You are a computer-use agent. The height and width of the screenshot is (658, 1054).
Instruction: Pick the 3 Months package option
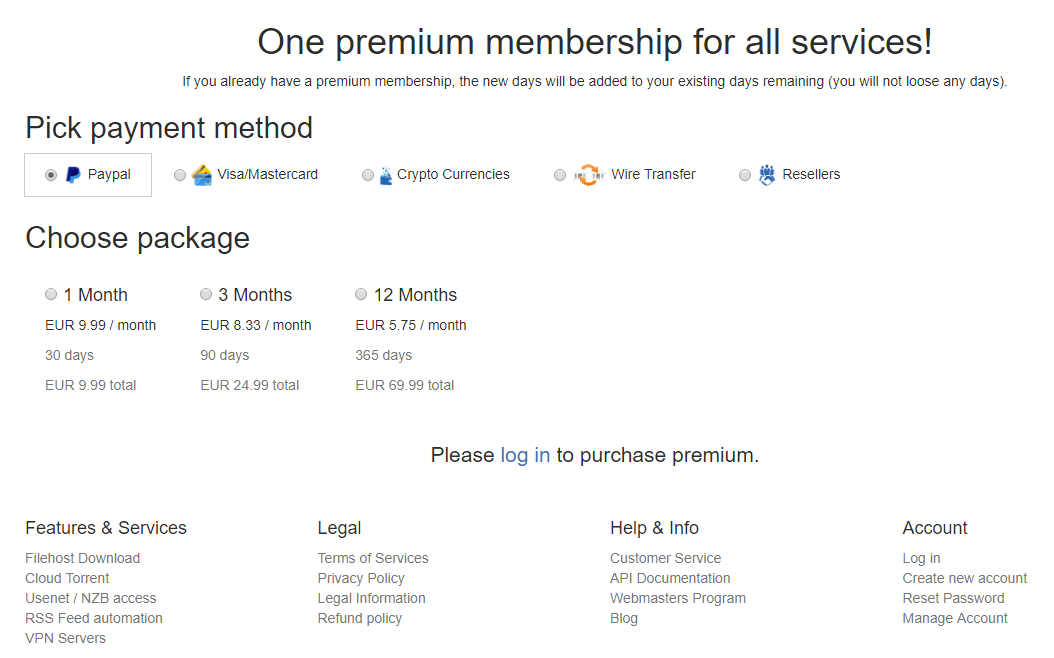[206, 294]
